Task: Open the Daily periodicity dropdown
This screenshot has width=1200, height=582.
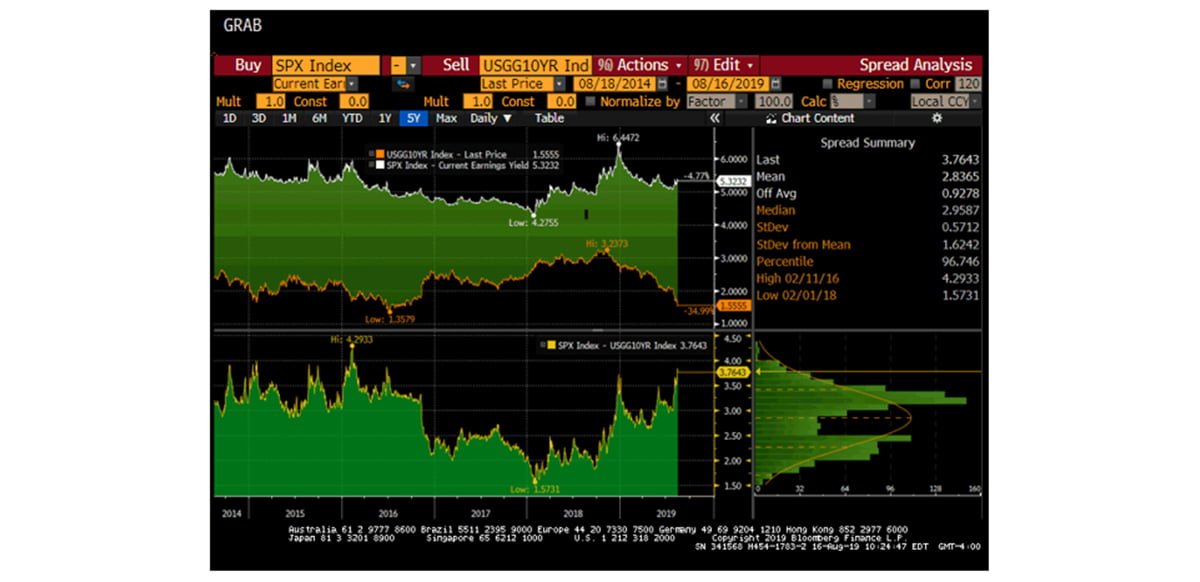Action: point(491,118)
